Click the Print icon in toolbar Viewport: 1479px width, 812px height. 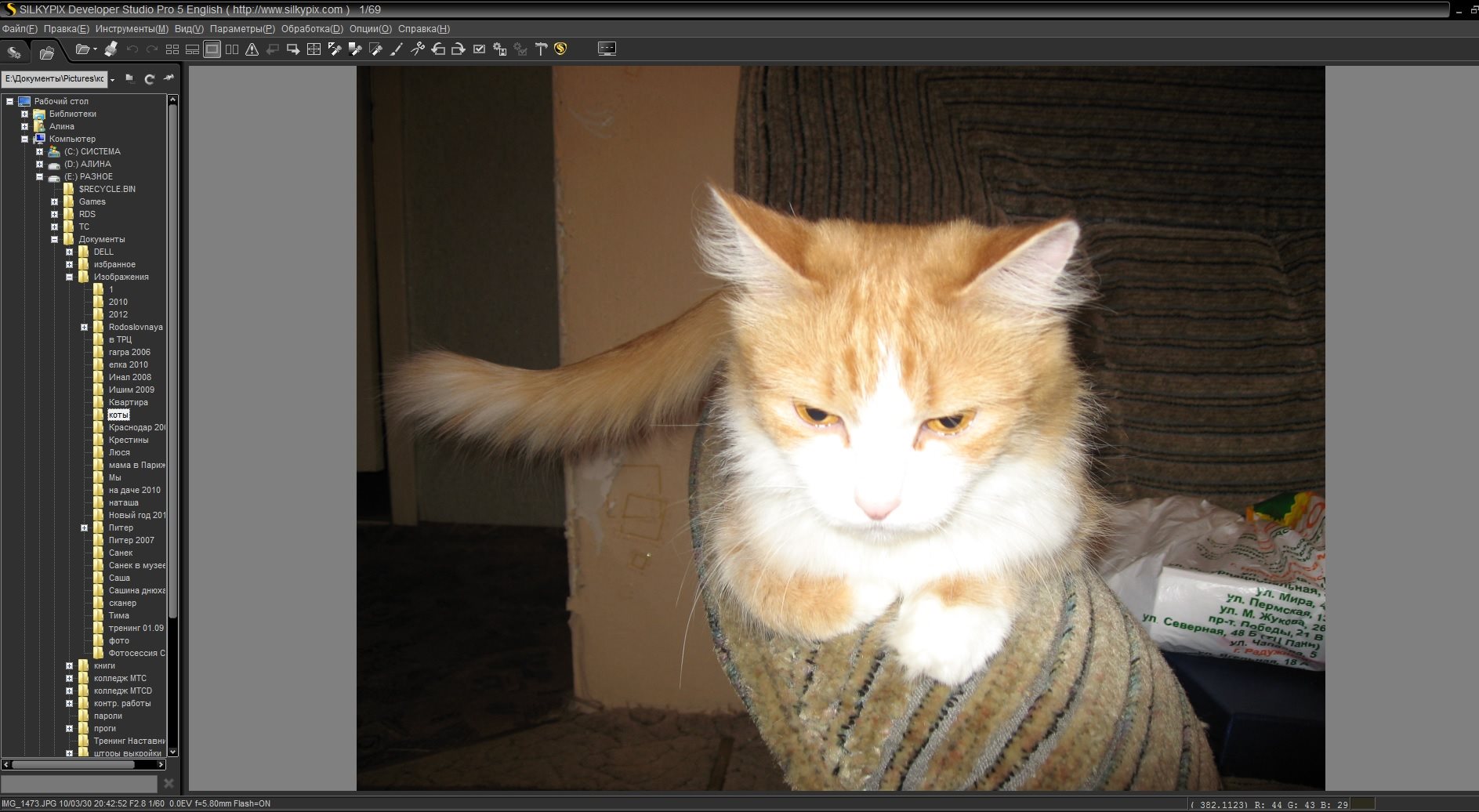(111, 49)
